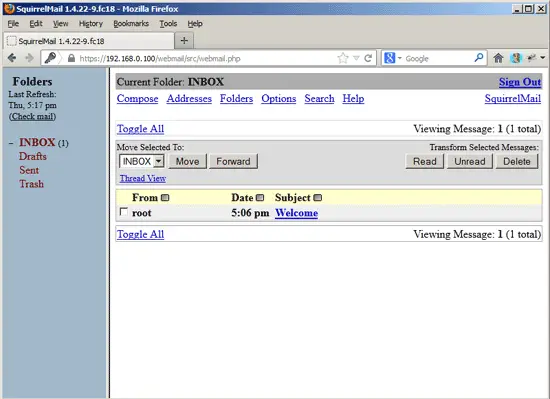Click the bookmark star icon
Viewport: 550px width, 399px height.
click(343, 58)
